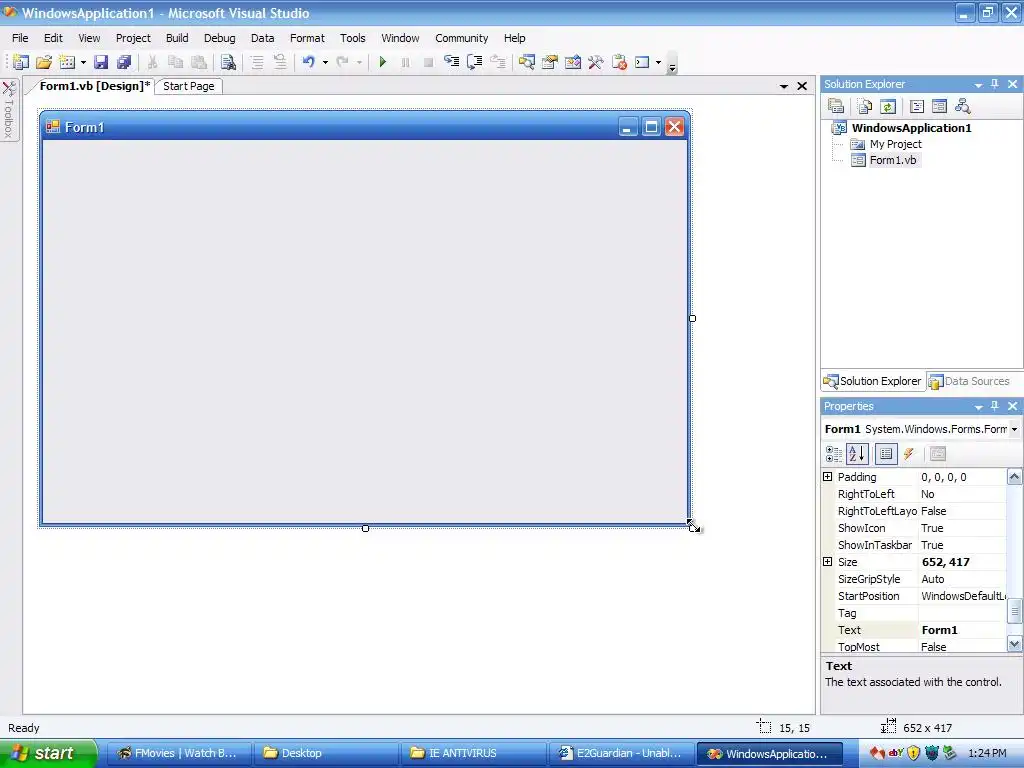Close the active document with the X

click(x=802, y=86)
